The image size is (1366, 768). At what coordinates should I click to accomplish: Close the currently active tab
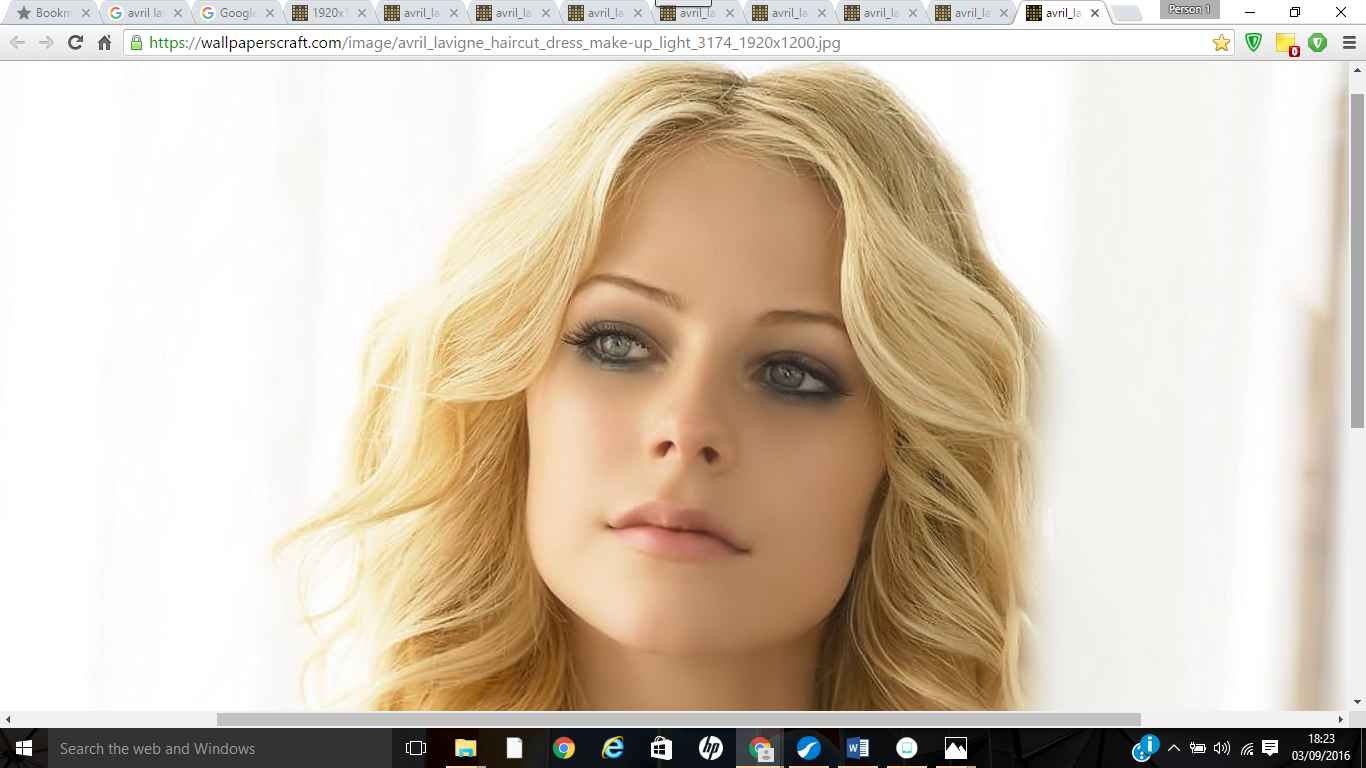pos(1095,14)
